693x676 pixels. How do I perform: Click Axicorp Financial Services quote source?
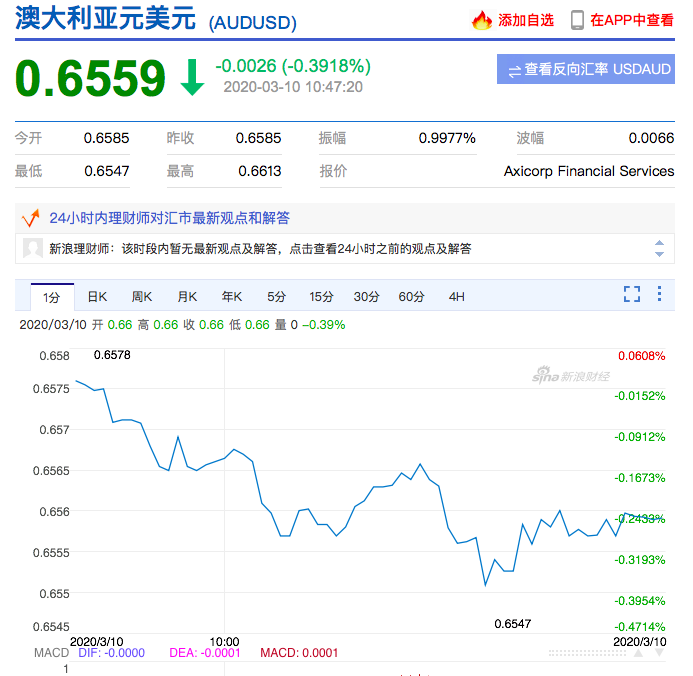tap(589, 171)
